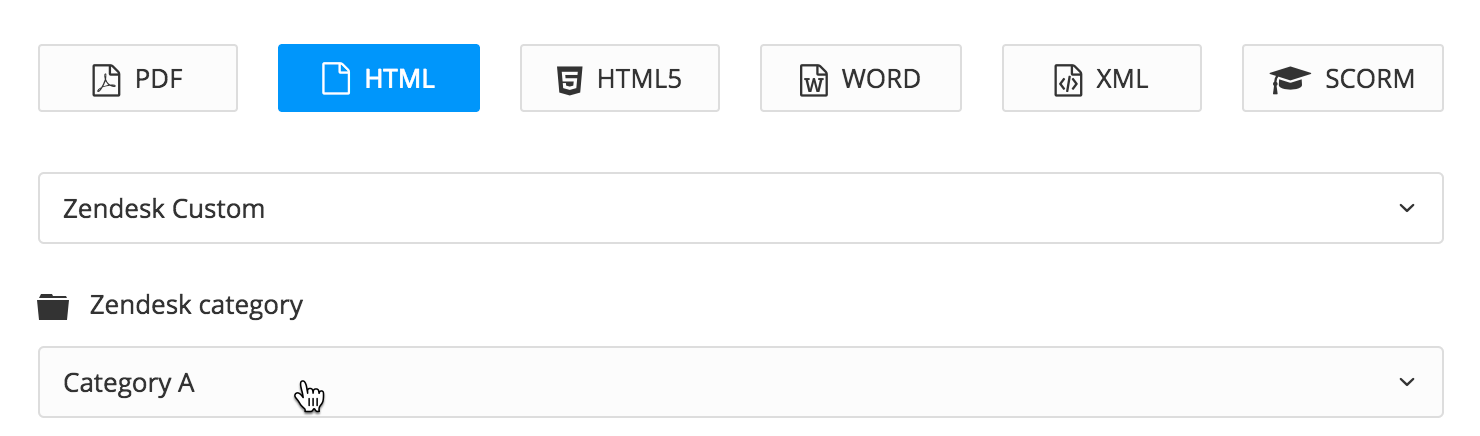Open the Zendesk Custom layout dropdown
The width and height of the screenshot is (1480, 436).
pyautogui.click(x=740, y=209)
